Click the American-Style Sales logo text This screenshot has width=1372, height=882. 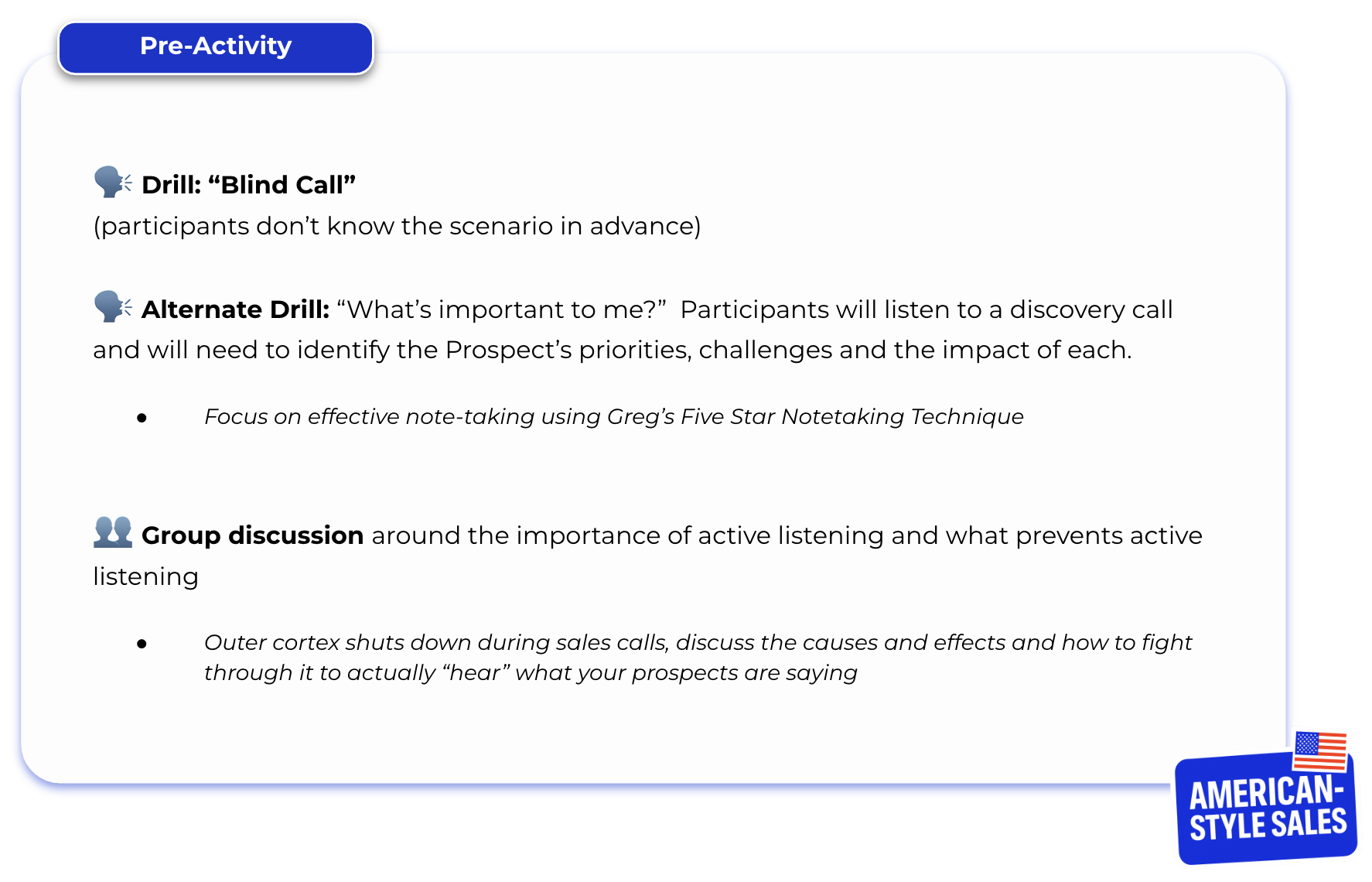(x=1267, y=808)
